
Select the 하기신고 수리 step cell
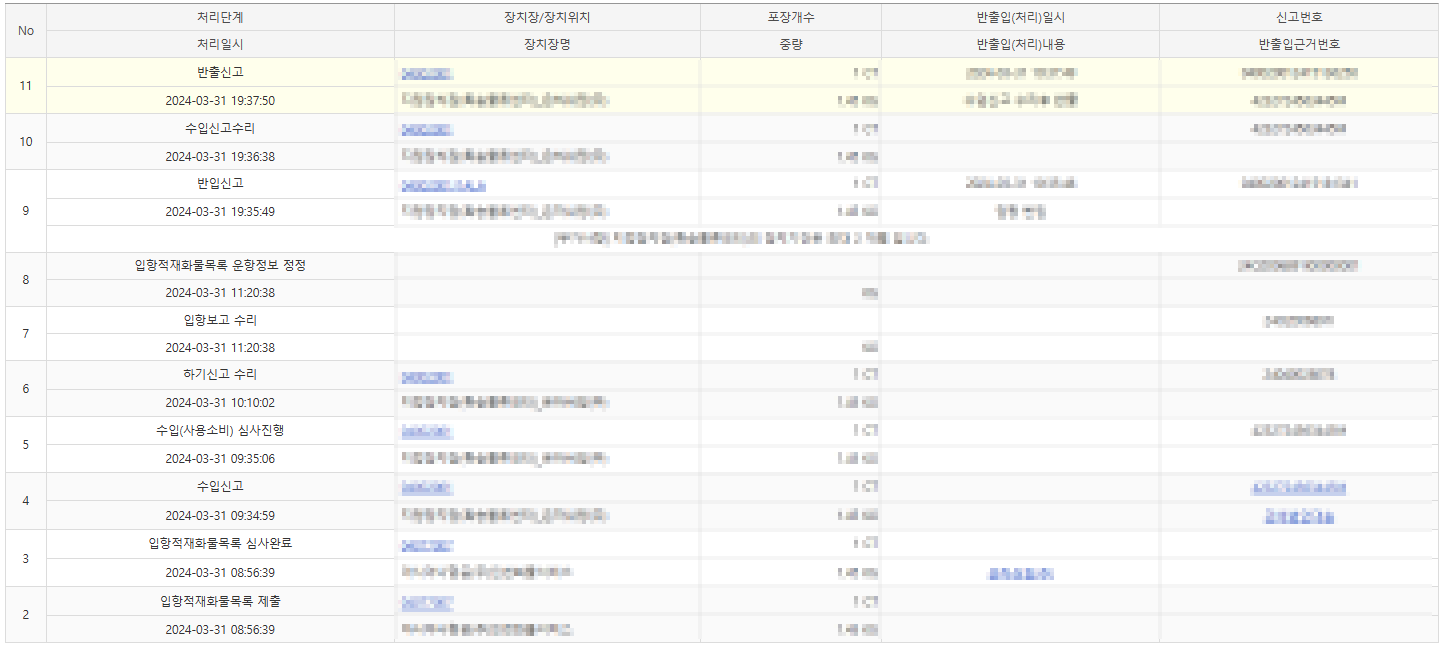220,375
